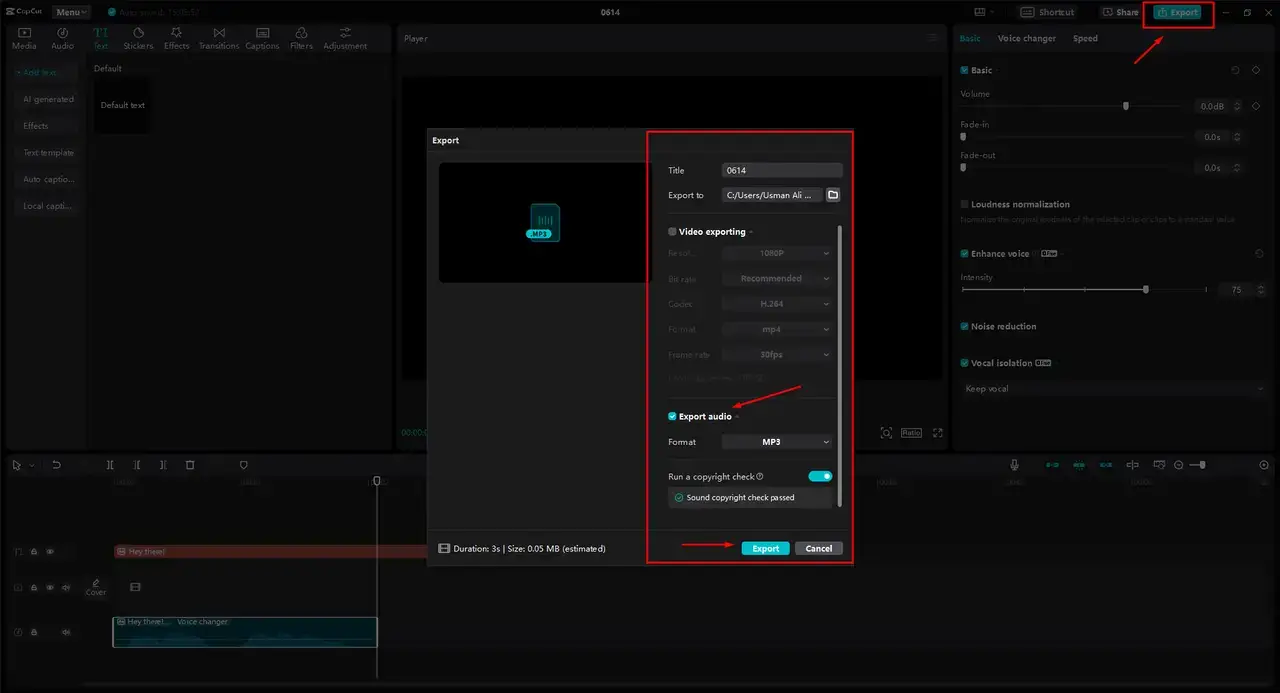1280x693 pixels.
Task: Click the record voiceover microphone icon
Action: [1014, 464]
